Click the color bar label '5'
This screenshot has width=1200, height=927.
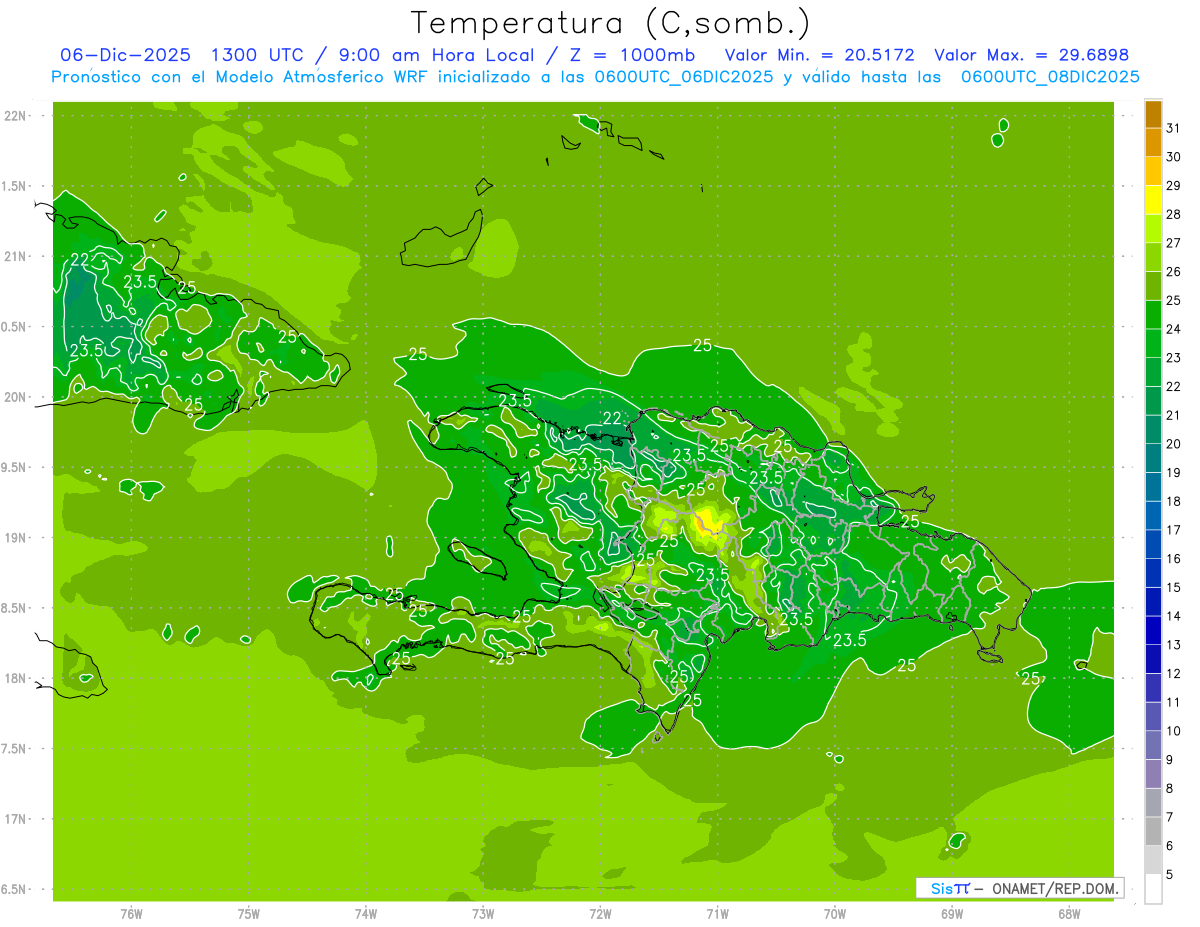tap(1169, 875)
